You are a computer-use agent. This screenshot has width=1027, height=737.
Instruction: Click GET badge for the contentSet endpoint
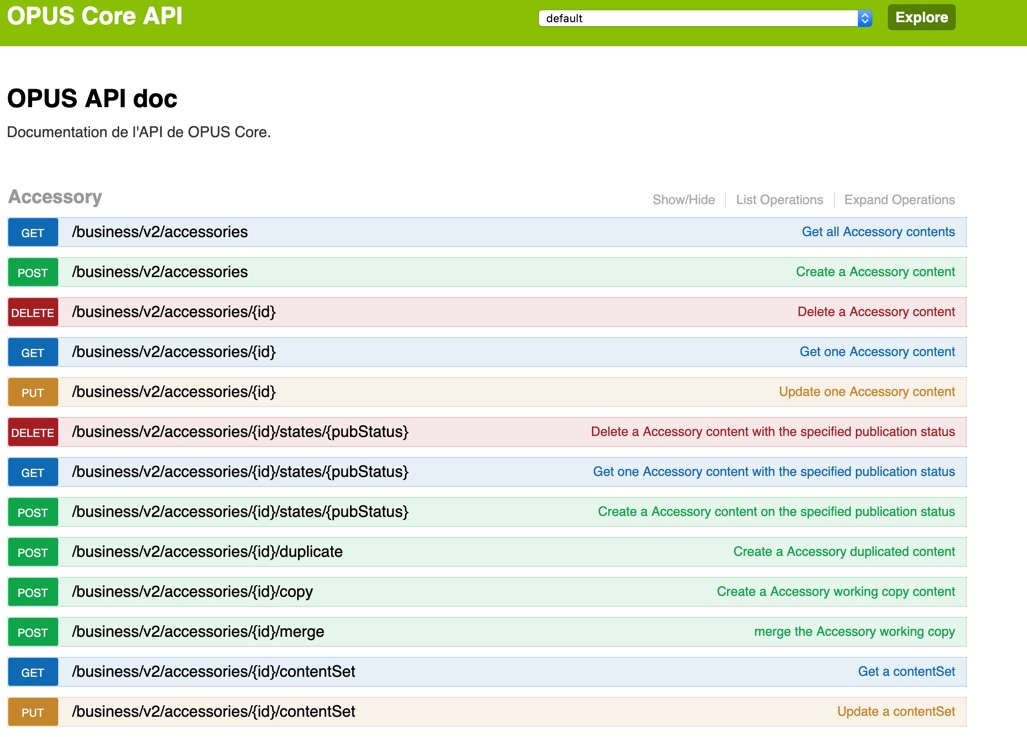pyautogui.click(x=33, y=672)
